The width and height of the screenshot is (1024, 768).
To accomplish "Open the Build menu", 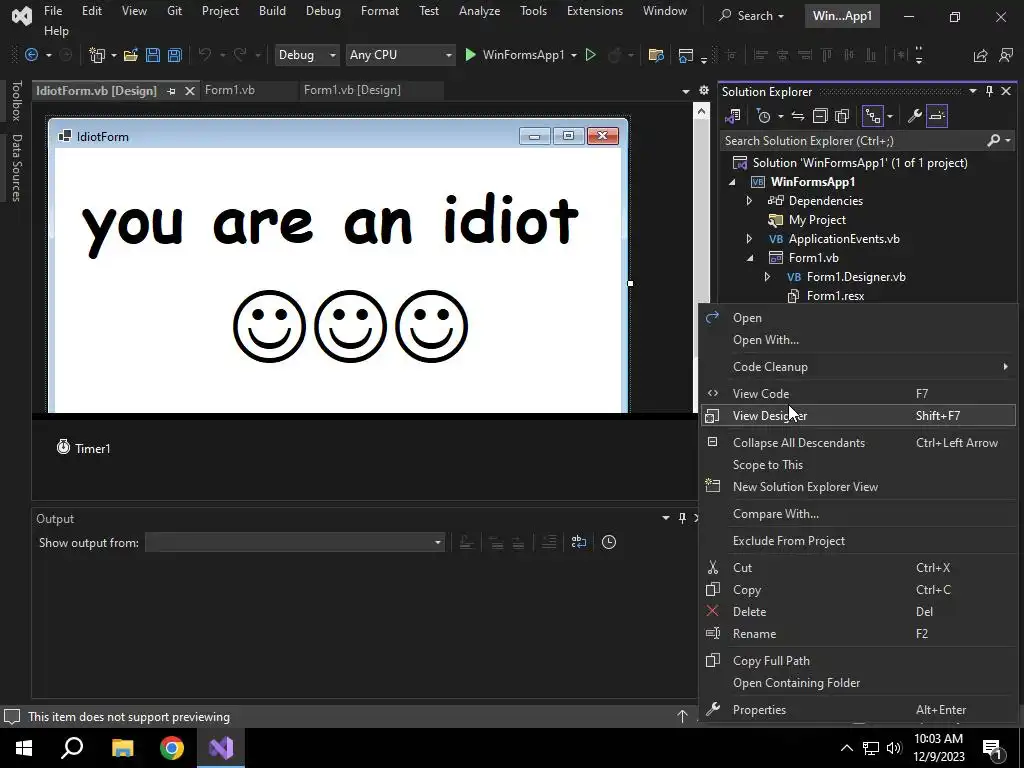I will coord(272,11).
